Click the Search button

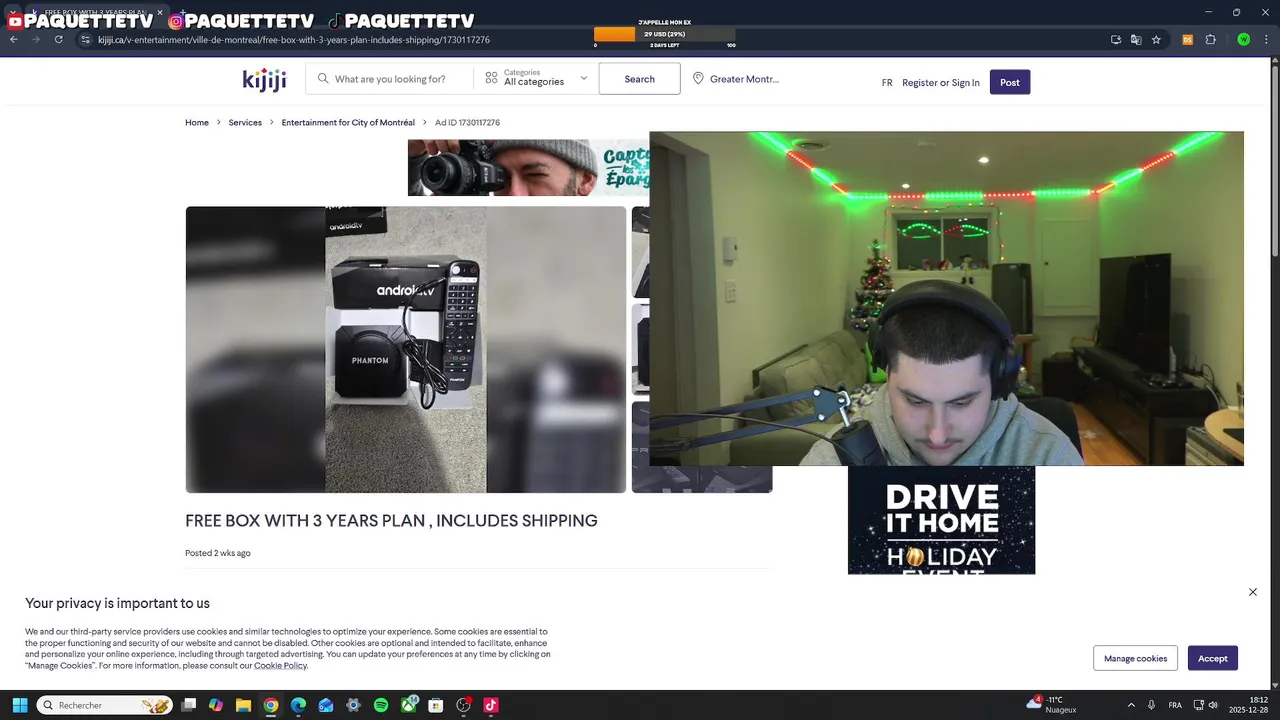[x=639, y=79]
